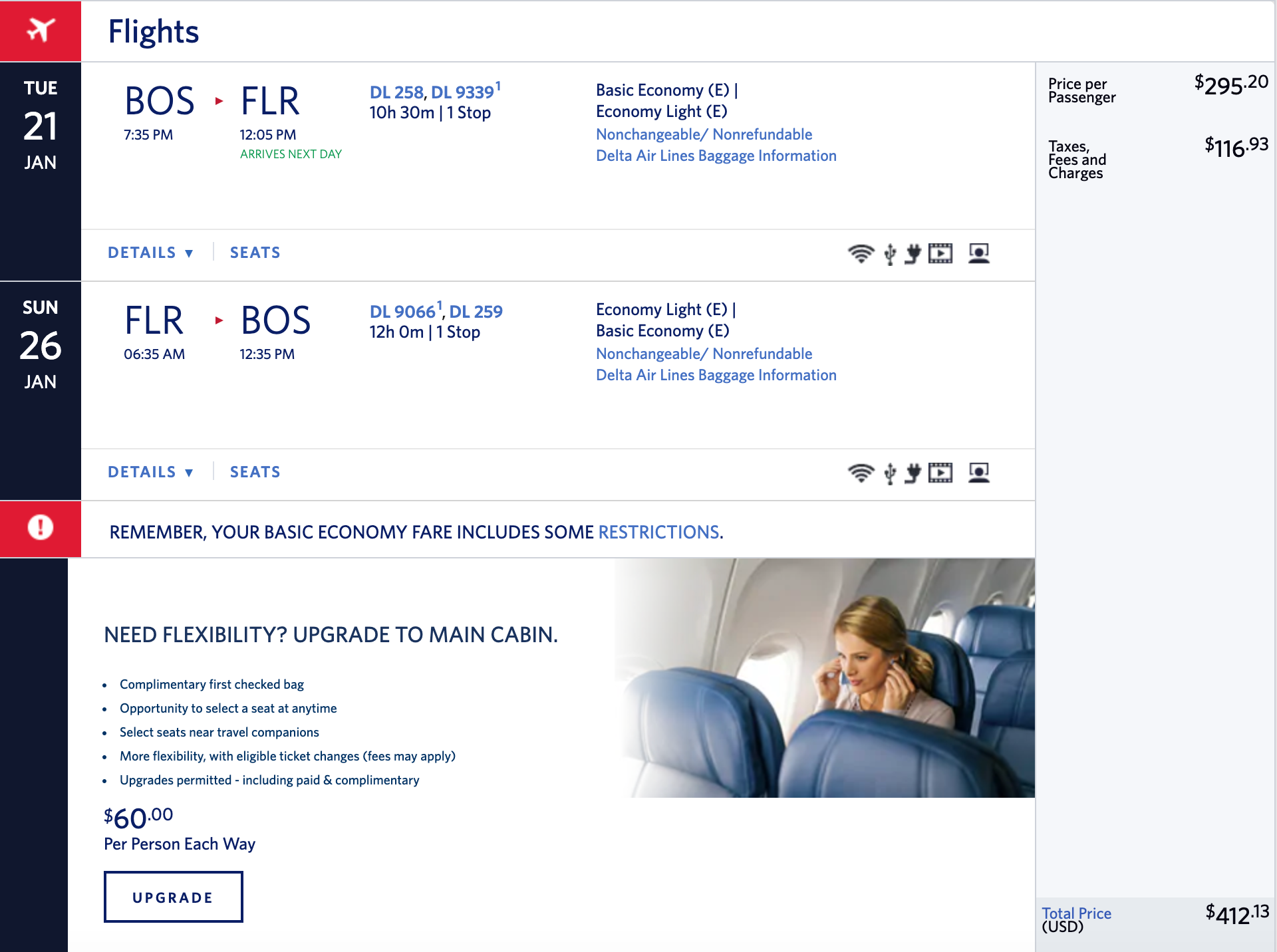Click the Wi-Fi icon for outbound flight
The width and height of the screenshot is (1277, 952).
coord(861,253)
